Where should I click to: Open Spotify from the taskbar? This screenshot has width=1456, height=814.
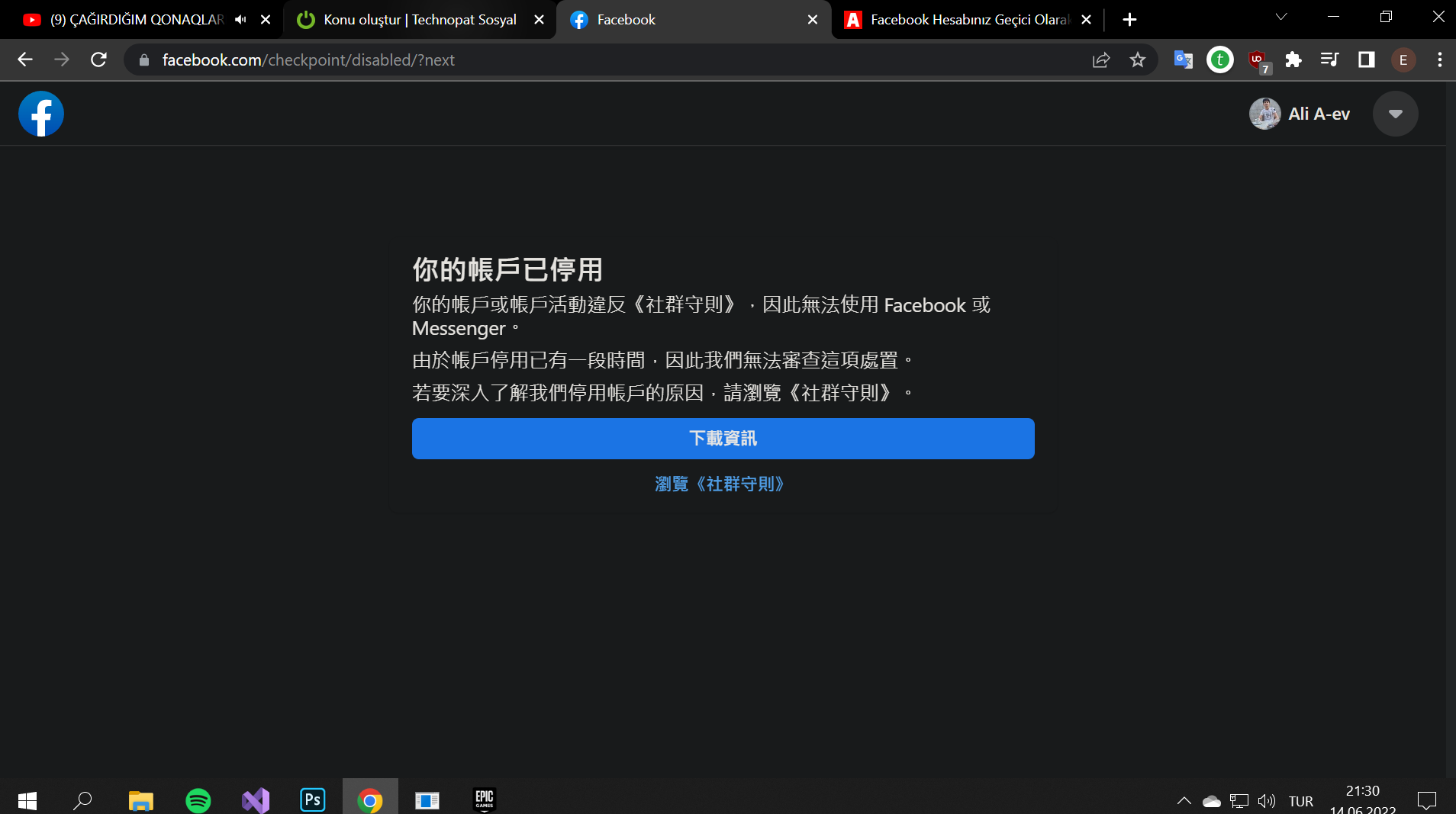tap(198, 800)
